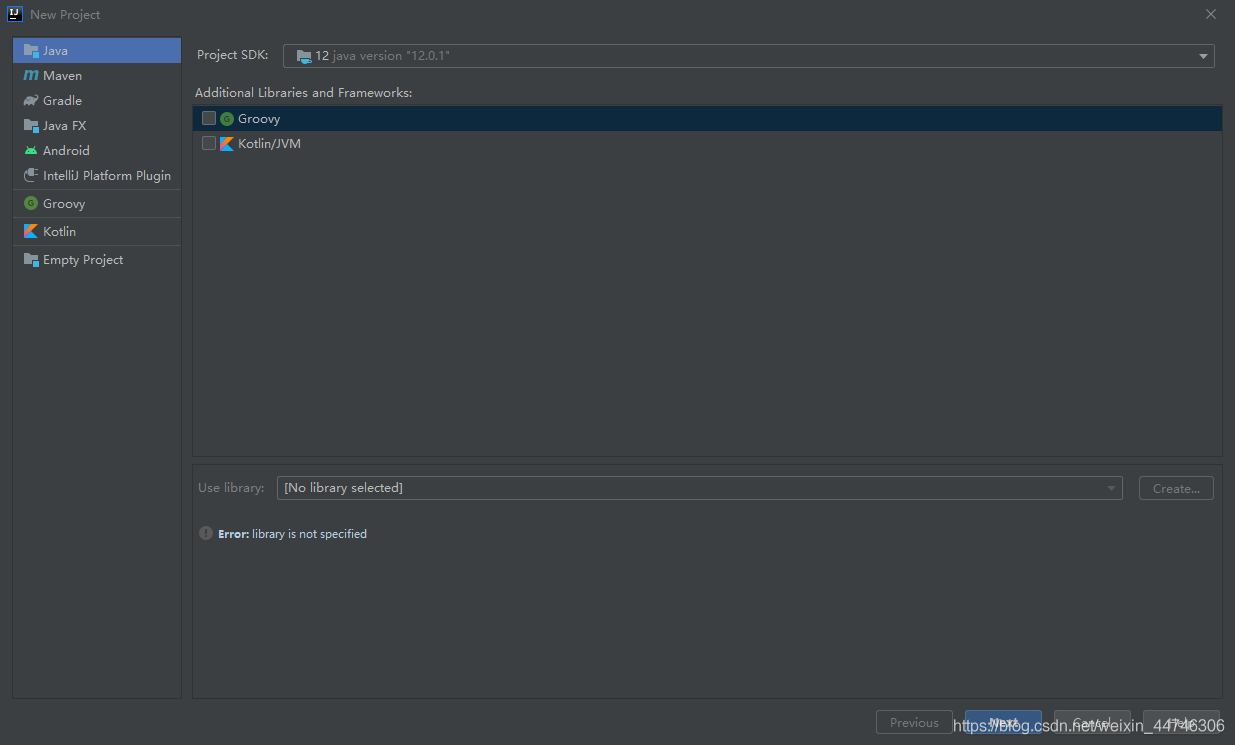This screenshot has width=1235, height=745.
Task: Select the Kotlin/JVM row text
Action: click(269, 143)
